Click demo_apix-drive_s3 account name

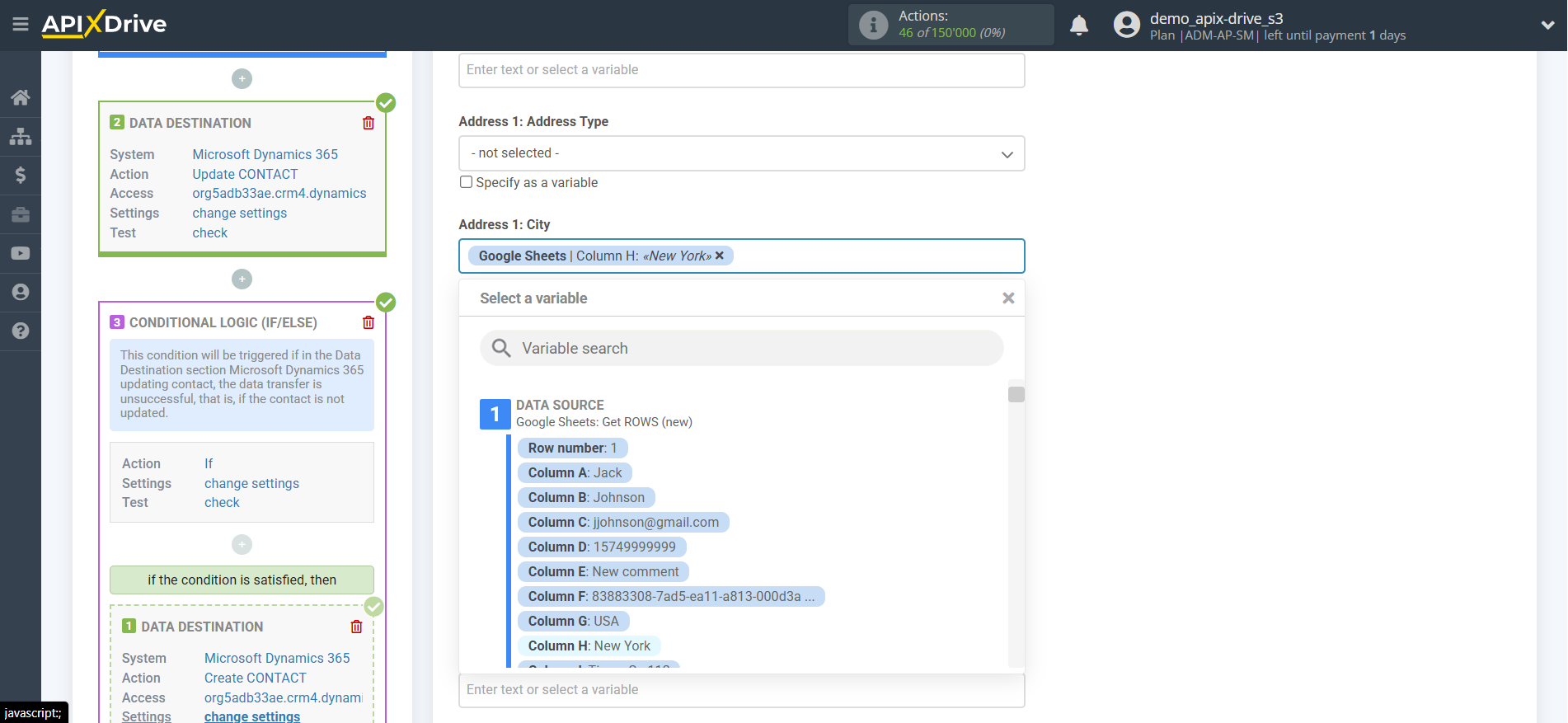(x=1217, y=18)
